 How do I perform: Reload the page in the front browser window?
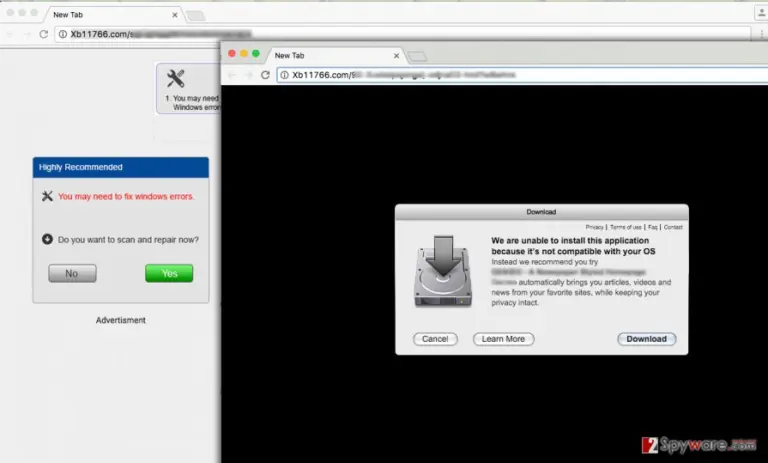coord(265,75)
